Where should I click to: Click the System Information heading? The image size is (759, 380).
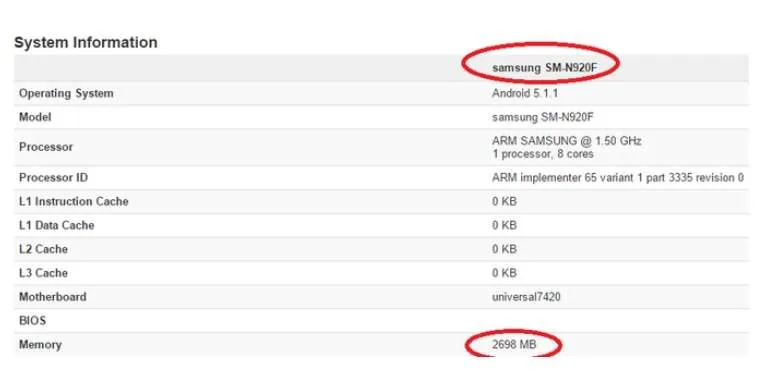[x=86, y=43]
